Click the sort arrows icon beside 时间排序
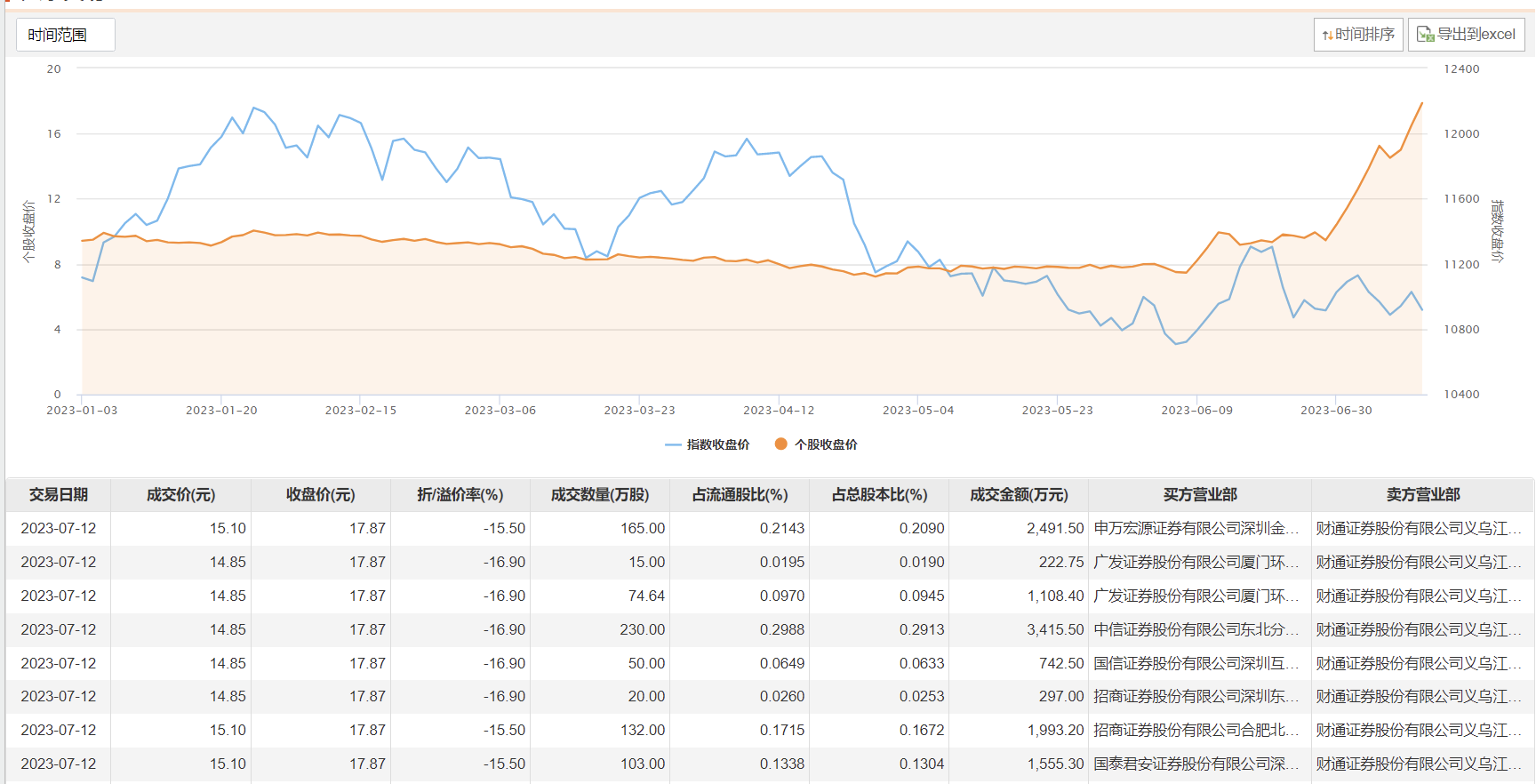Viewport: 1536px width, 784px height. click(x=1327, y=36)
